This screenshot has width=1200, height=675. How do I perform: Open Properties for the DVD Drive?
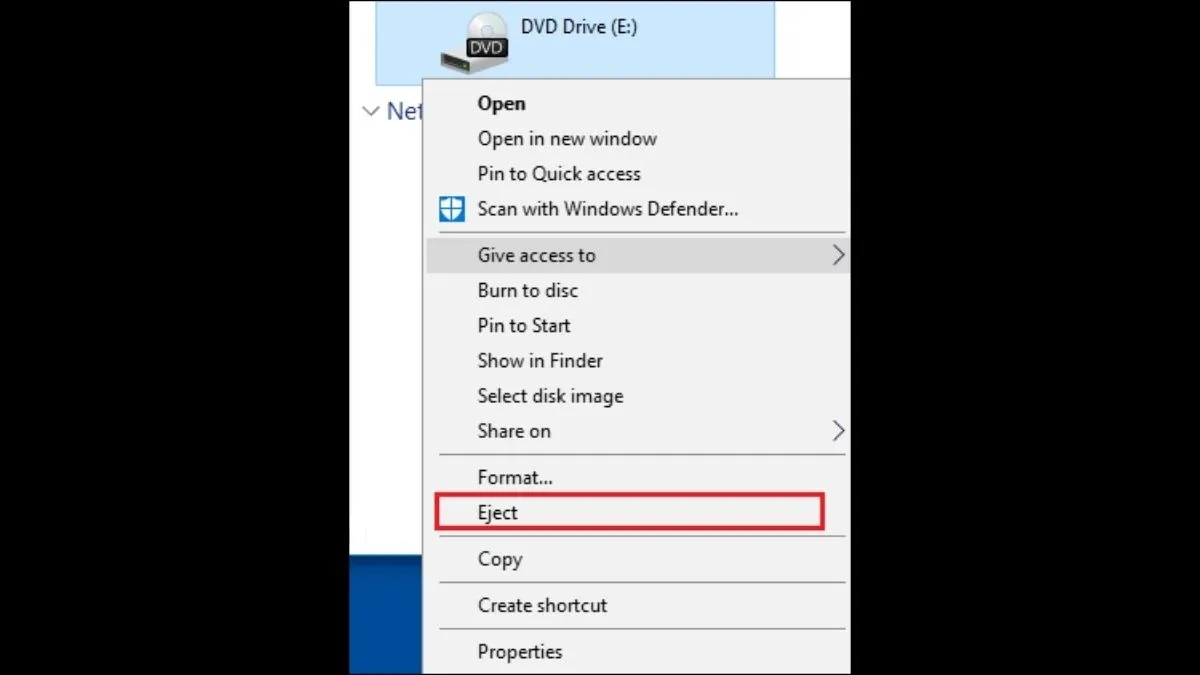pyautogui.click(x=520, y=651)
